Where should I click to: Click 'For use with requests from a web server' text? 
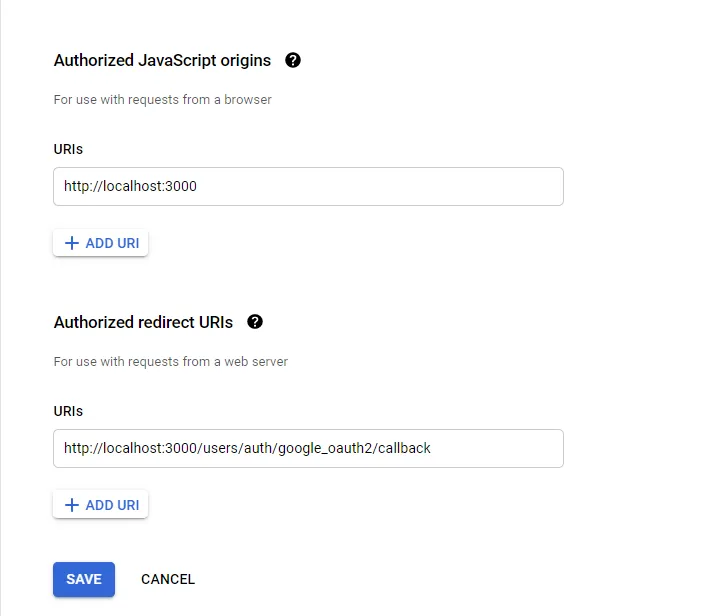(x=171, y=361)
